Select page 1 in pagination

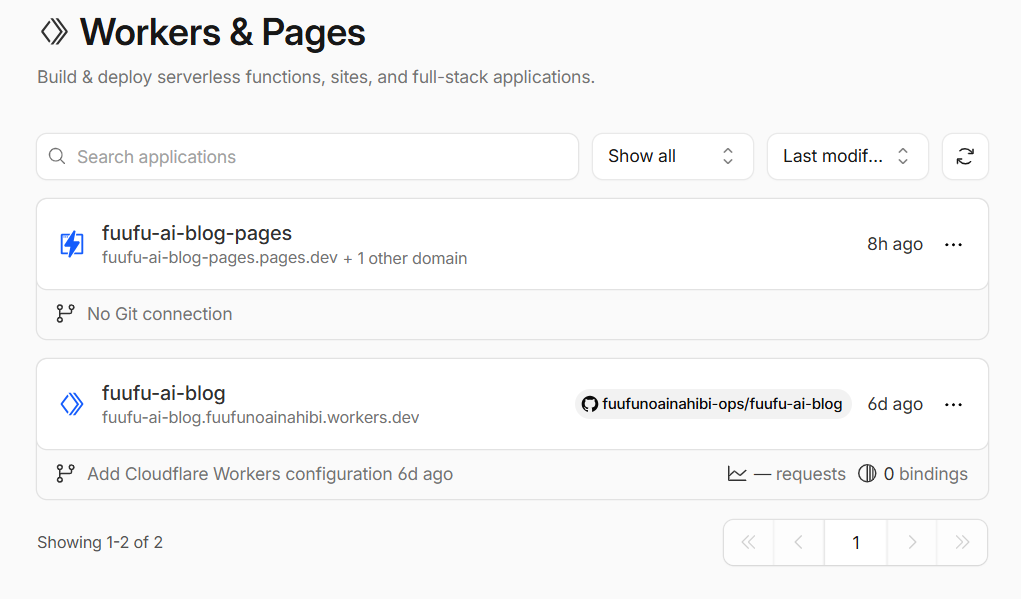pyautogui.click(x=856, y=542)
